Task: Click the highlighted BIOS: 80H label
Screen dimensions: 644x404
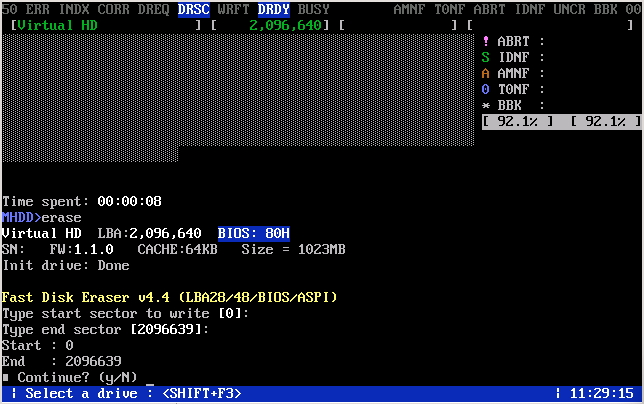Action: click(254, 233)
